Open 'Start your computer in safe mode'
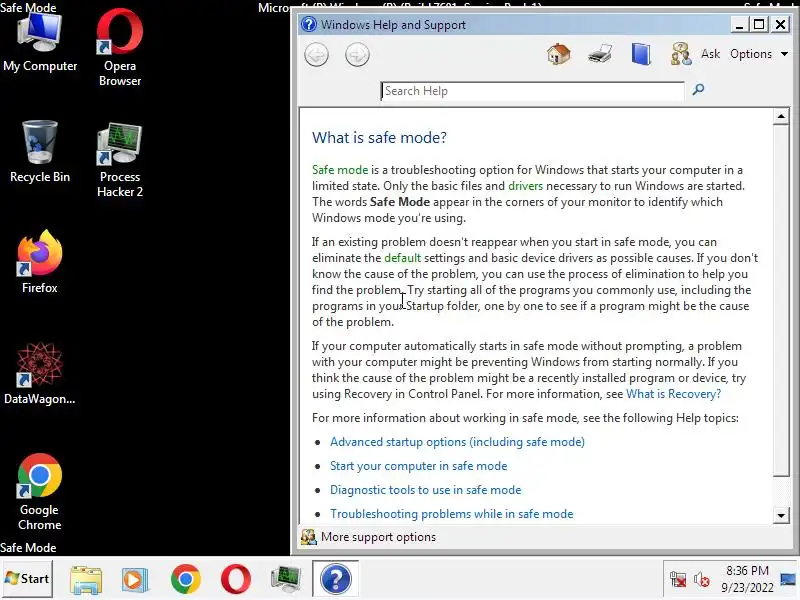The height and width of the screenshot is (600, 800). pos(418,466)
